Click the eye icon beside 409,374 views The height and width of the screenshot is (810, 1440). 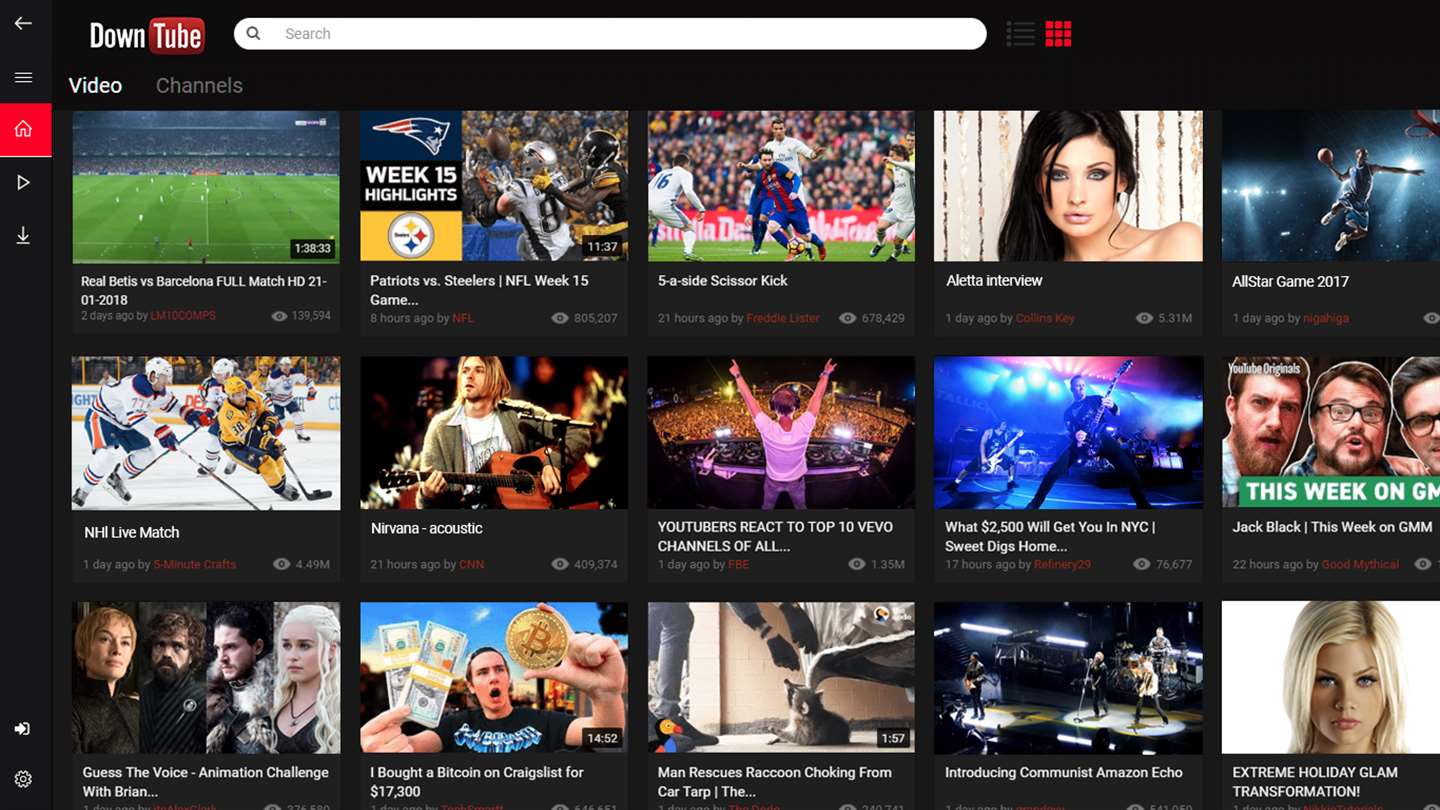[x=560, y=564]
